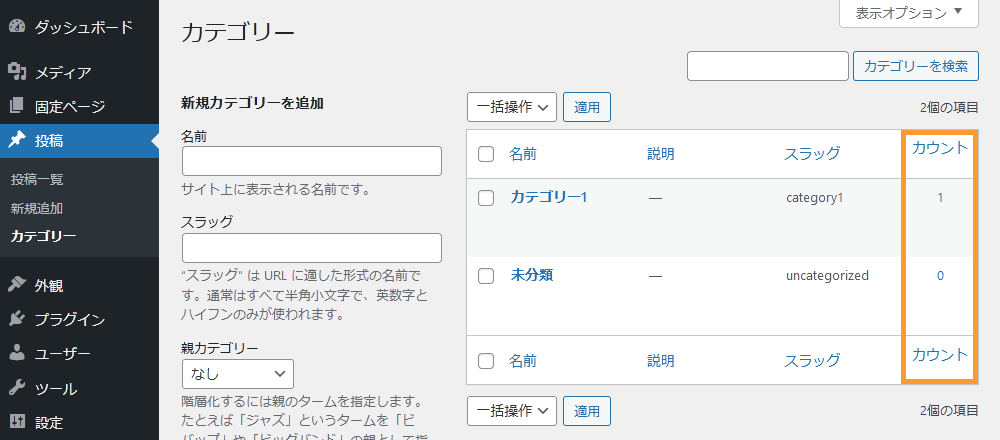Image resolution: width=1000 pixels, height=440 pixels.
Task: Open the ダッシュボード menu item
Action: point(84,27)
